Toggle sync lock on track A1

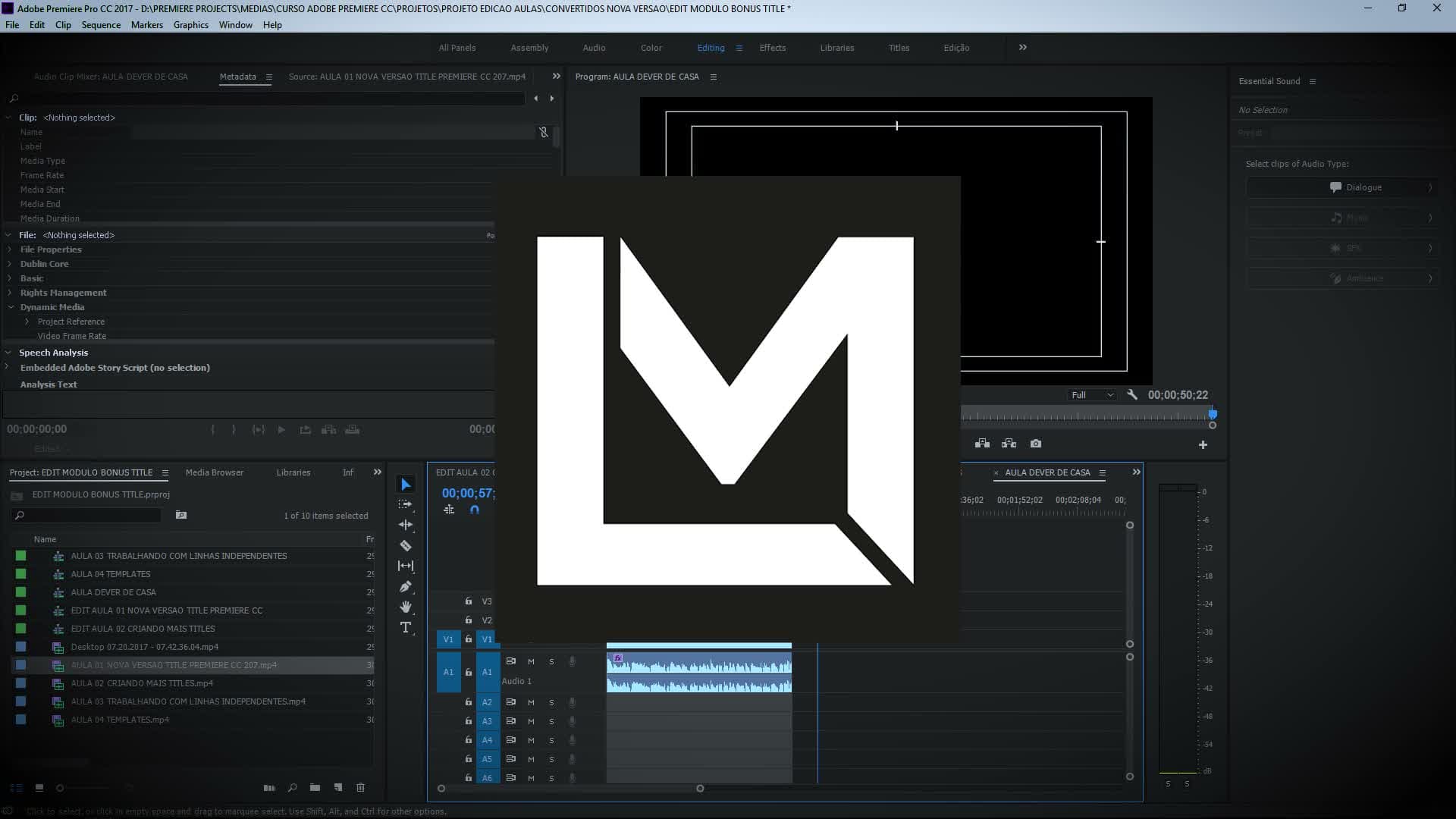(x=511, y=661)
